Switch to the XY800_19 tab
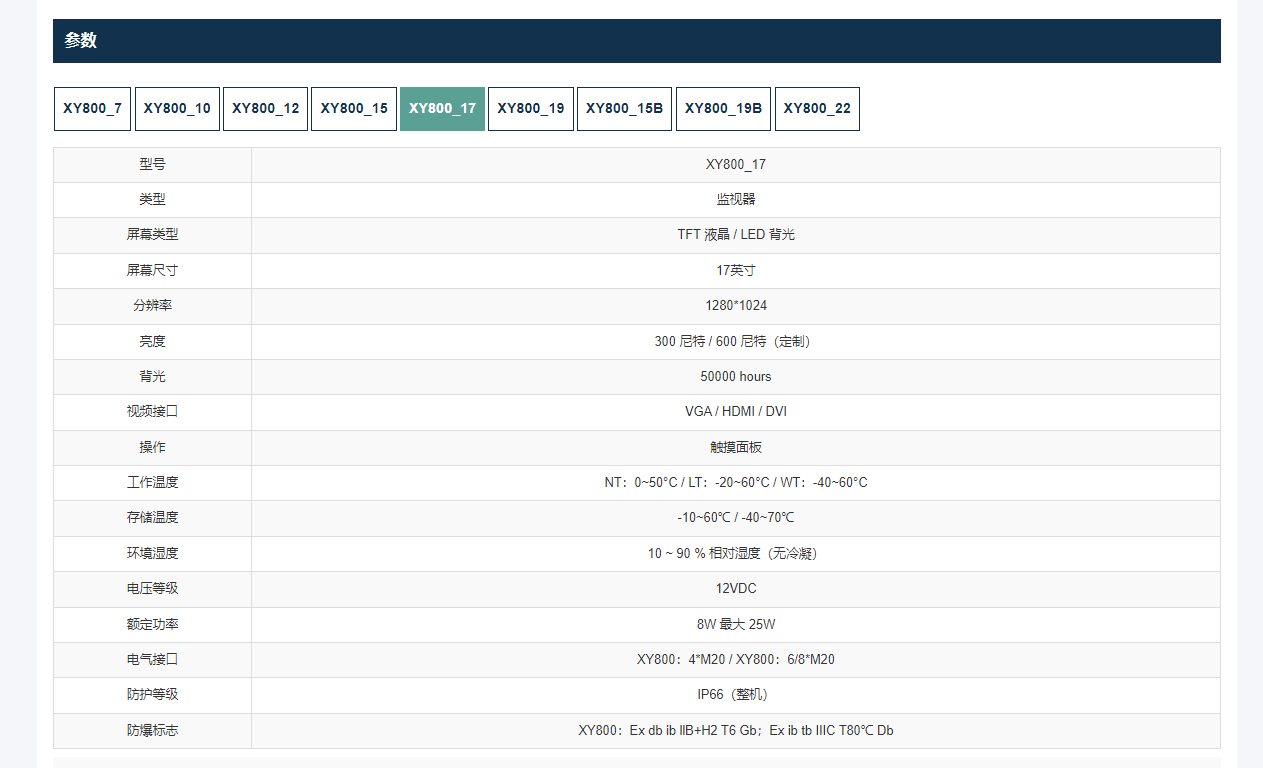1263x768 pixels. click(531, 109)
